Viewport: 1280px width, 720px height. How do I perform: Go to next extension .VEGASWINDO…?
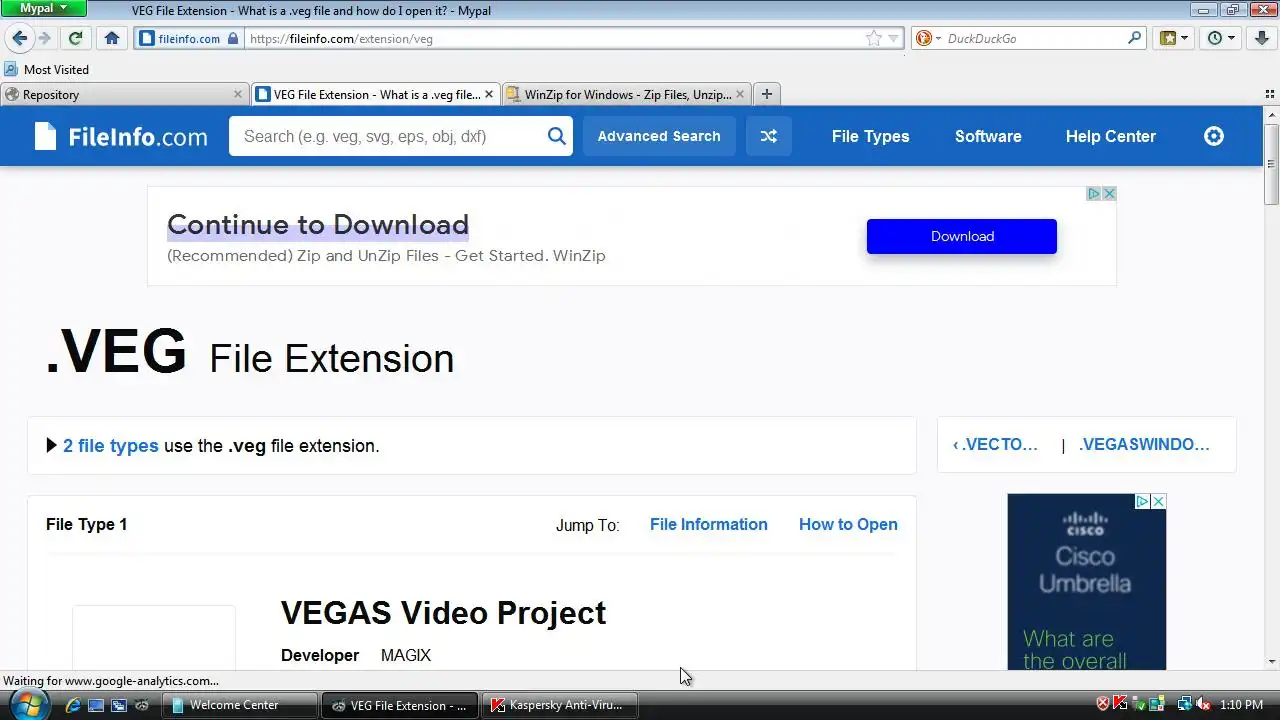(x=1144, y=445)
